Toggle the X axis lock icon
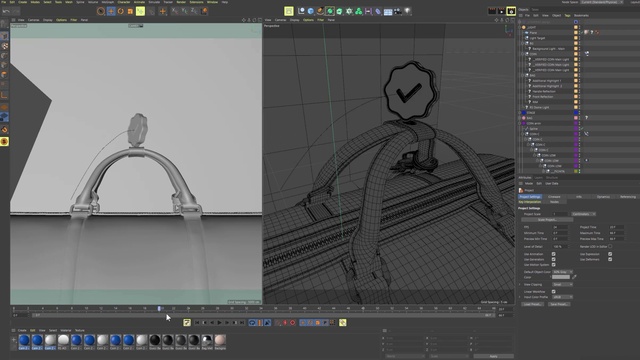640x360 pixels. click(x=175, y=11)
